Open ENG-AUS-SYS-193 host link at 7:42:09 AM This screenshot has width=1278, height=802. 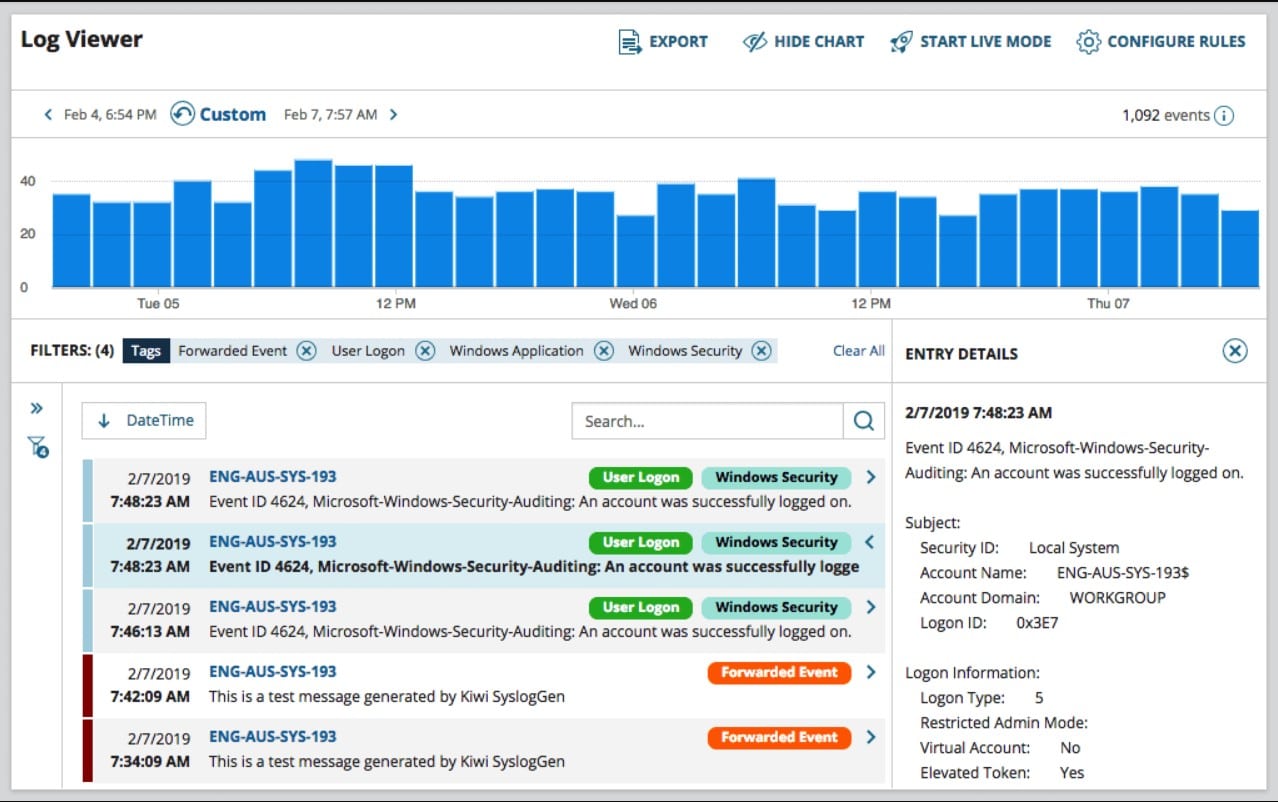click(273, 672)
